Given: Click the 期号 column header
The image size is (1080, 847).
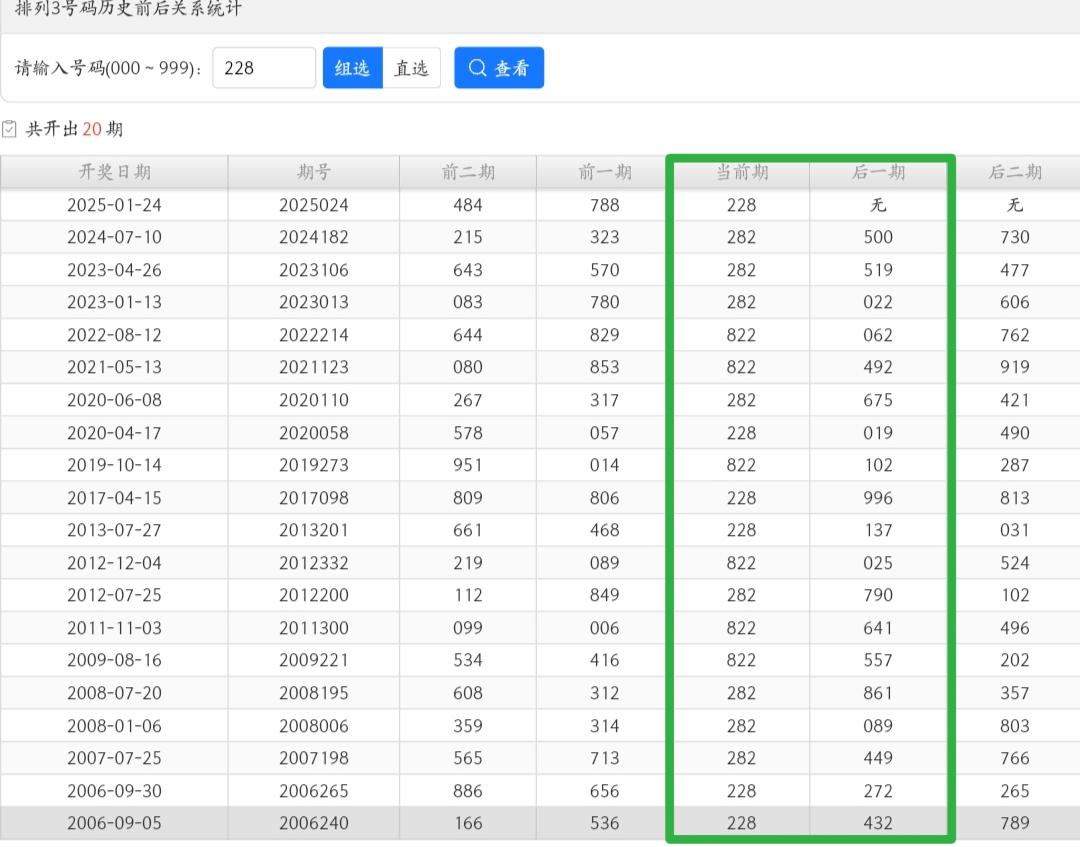Looking at the screenshot, I should (x=313, y=172).
